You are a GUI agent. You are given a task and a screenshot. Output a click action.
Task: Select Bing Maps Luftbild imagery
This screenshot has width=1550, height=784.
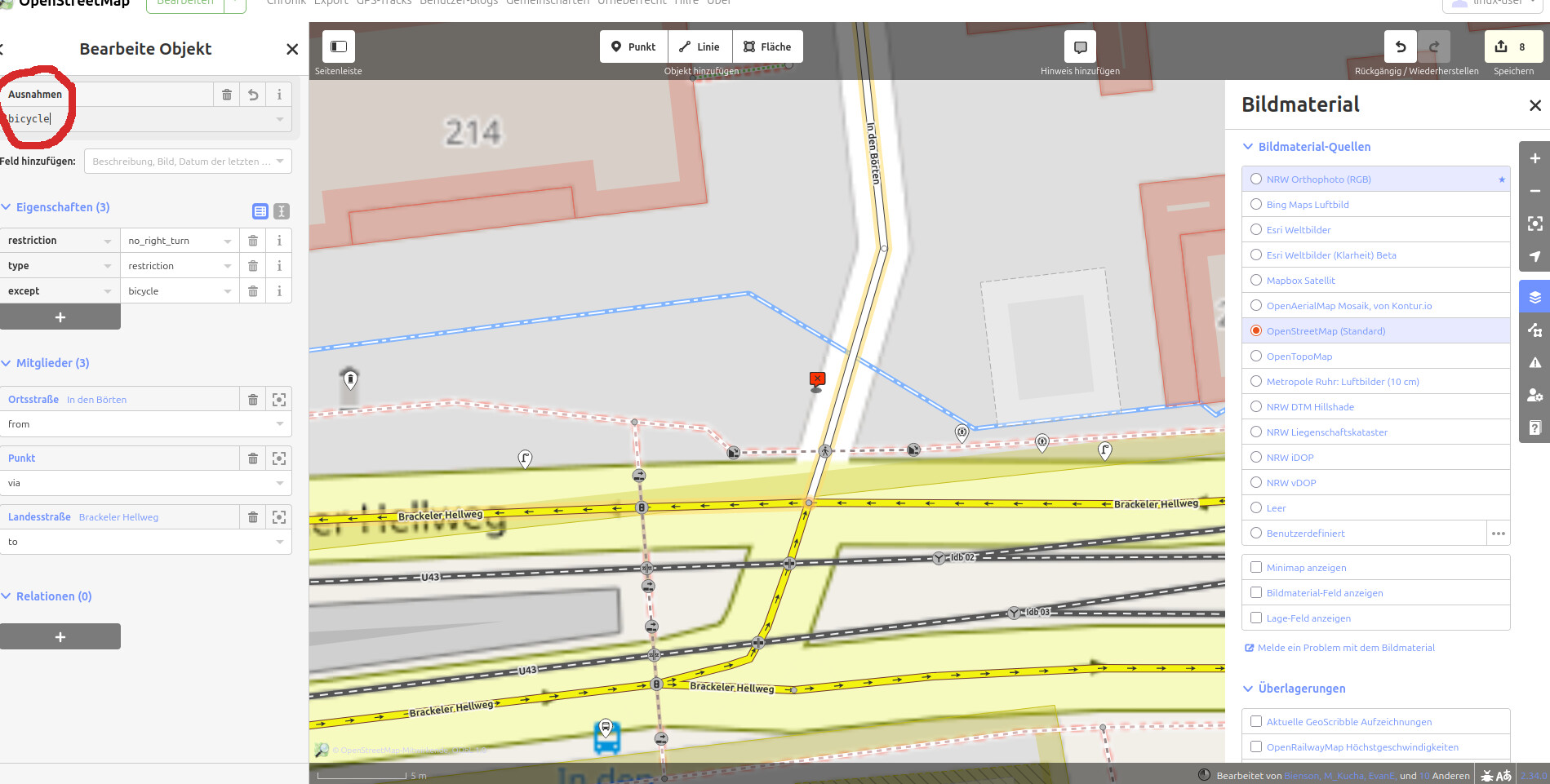pos(1375,205)
